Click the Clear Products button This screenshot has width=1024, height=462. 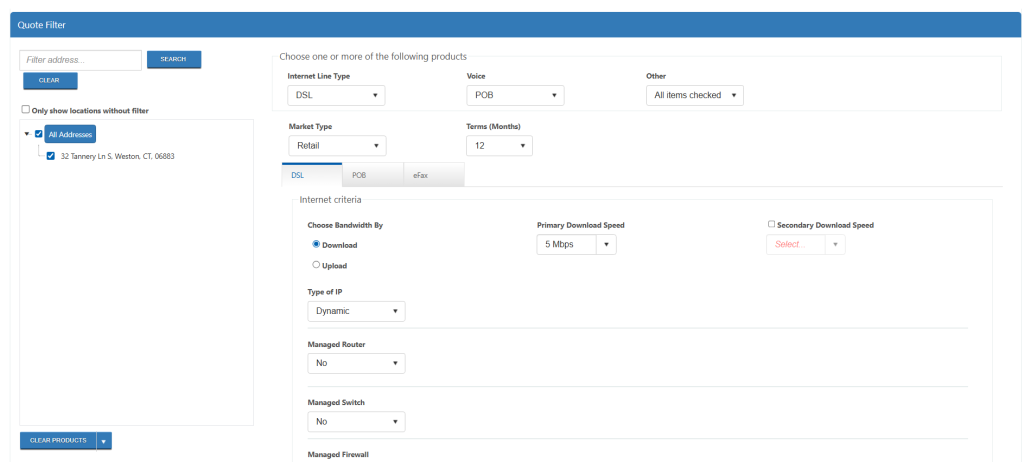click(x=58, y=440)
